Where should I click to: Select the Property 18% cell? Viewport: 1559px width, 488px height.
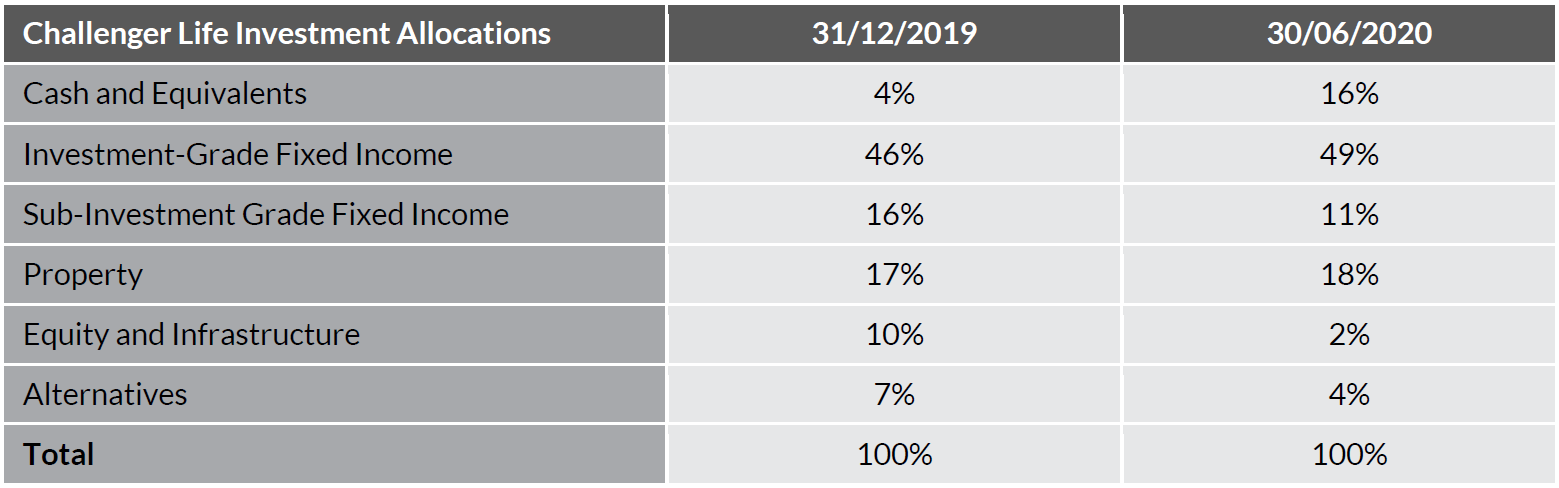click(x=1349, y=274)
